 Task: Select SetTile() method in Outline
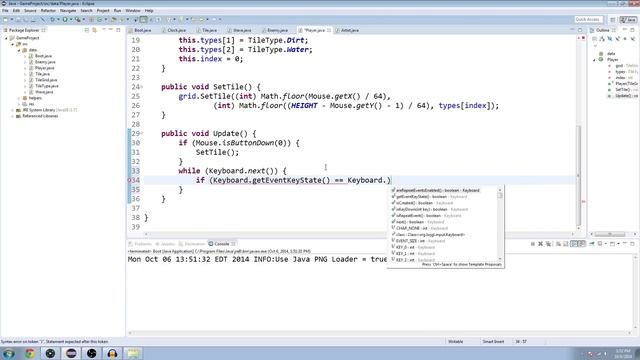pos(623,89)
